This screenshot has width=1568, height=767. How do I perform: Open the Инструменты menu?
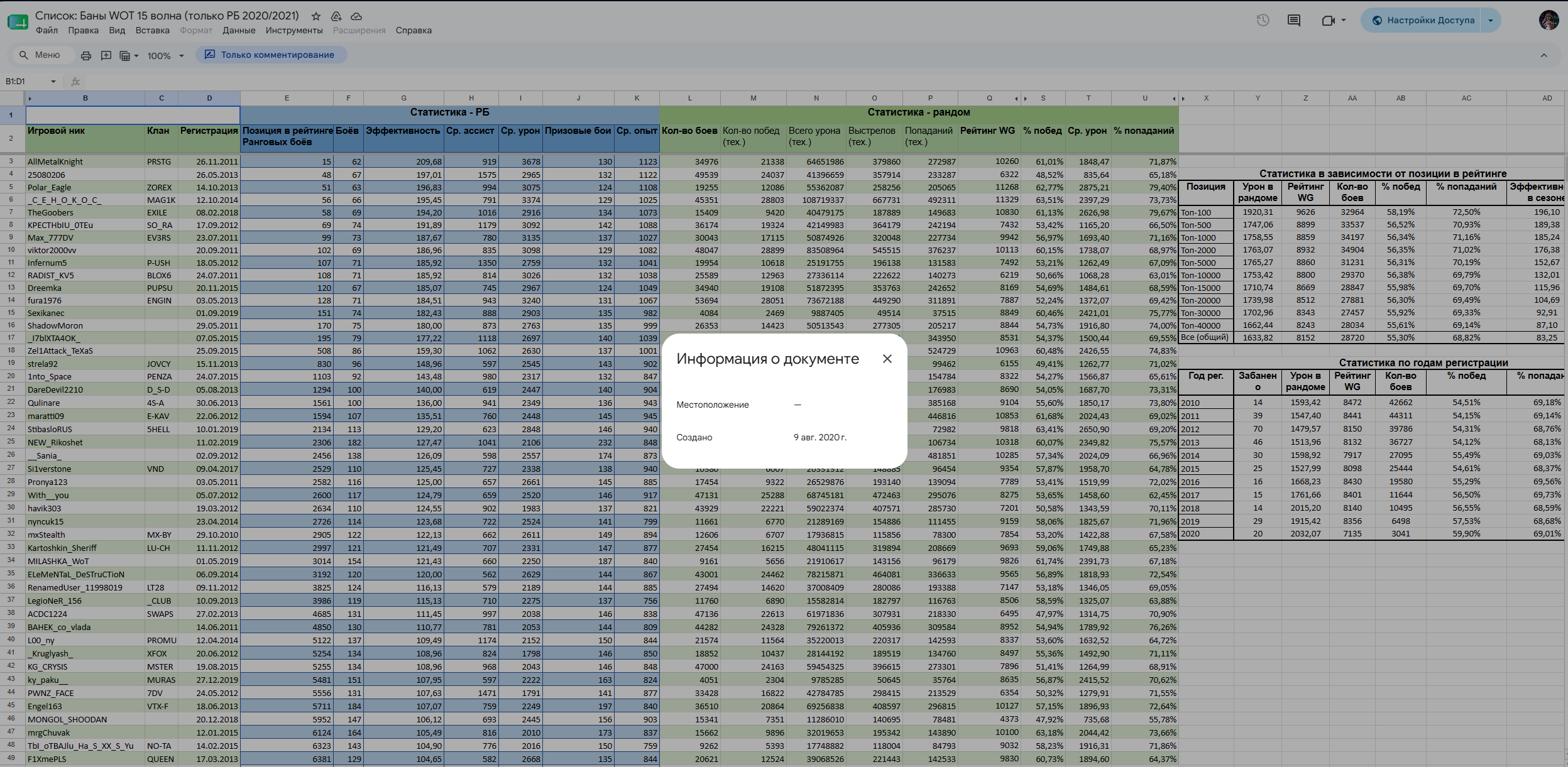pos(294,30)
